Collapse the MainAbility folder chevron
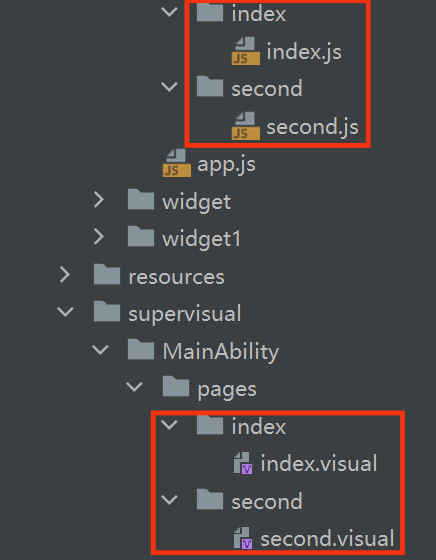 pos(100,349)
